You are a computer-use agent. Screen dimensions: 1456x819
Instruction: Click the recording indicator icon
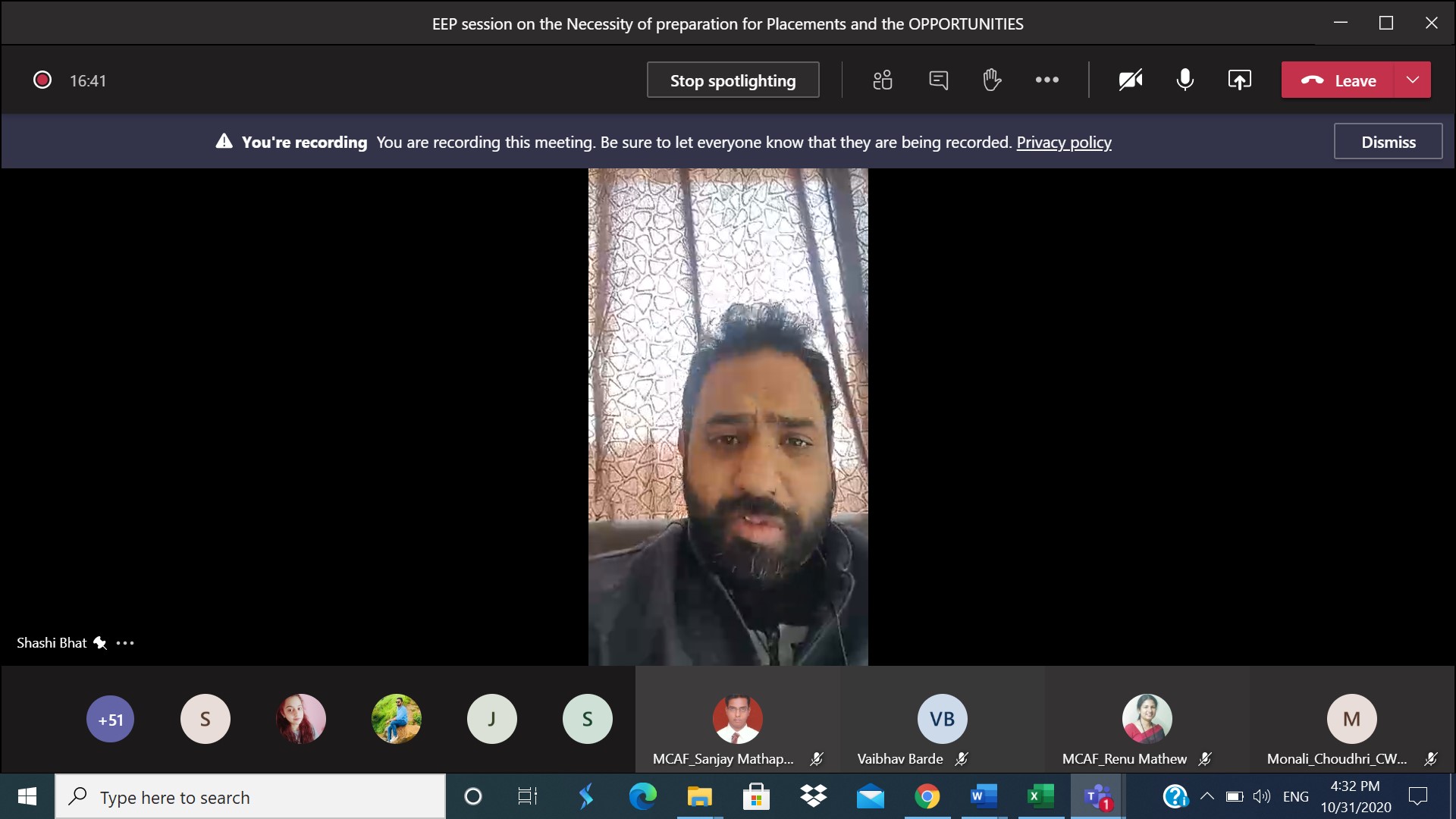(x=42, y=80)
